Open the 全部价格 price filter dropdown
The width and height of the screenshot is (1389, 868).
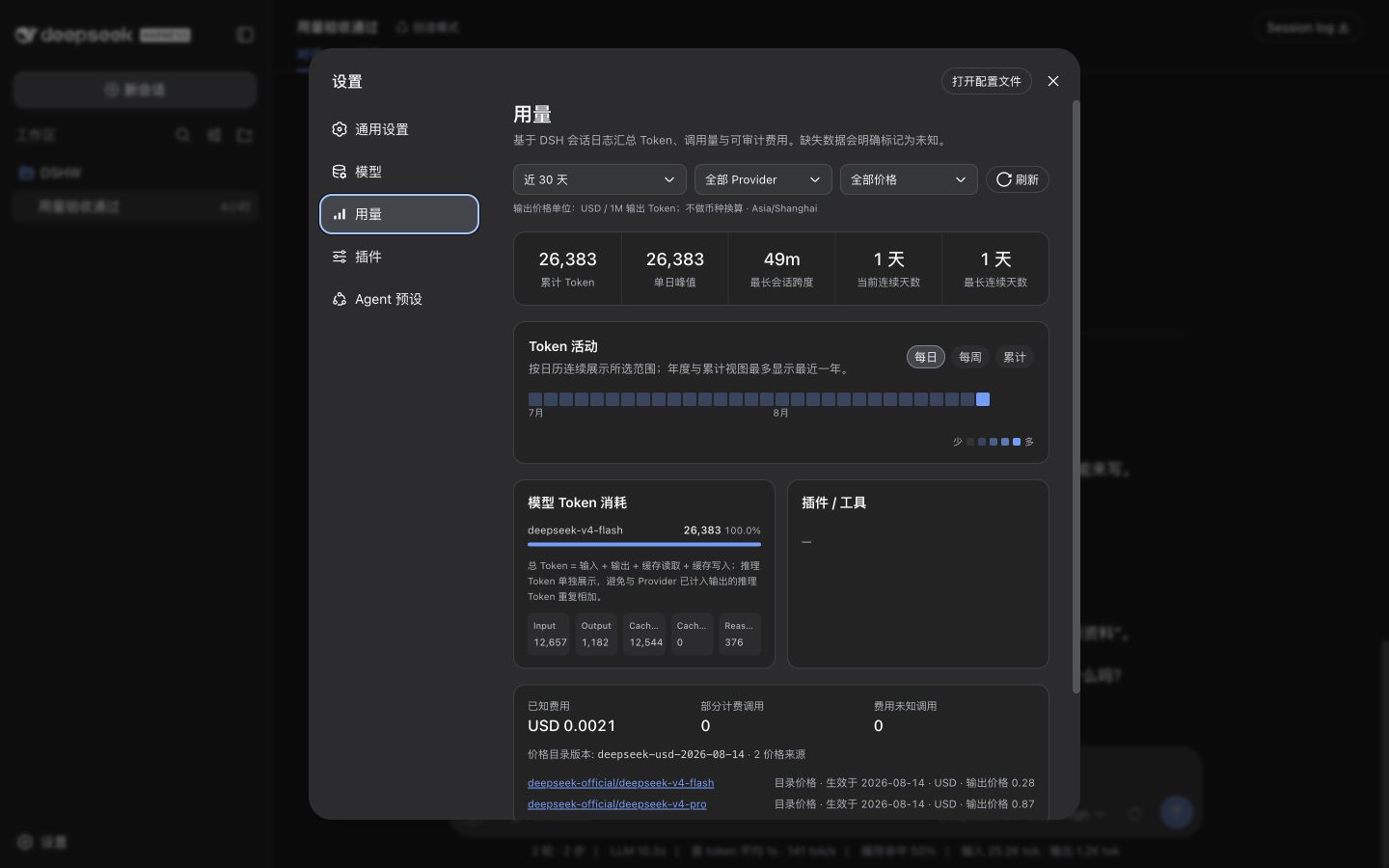coord(909,179)
